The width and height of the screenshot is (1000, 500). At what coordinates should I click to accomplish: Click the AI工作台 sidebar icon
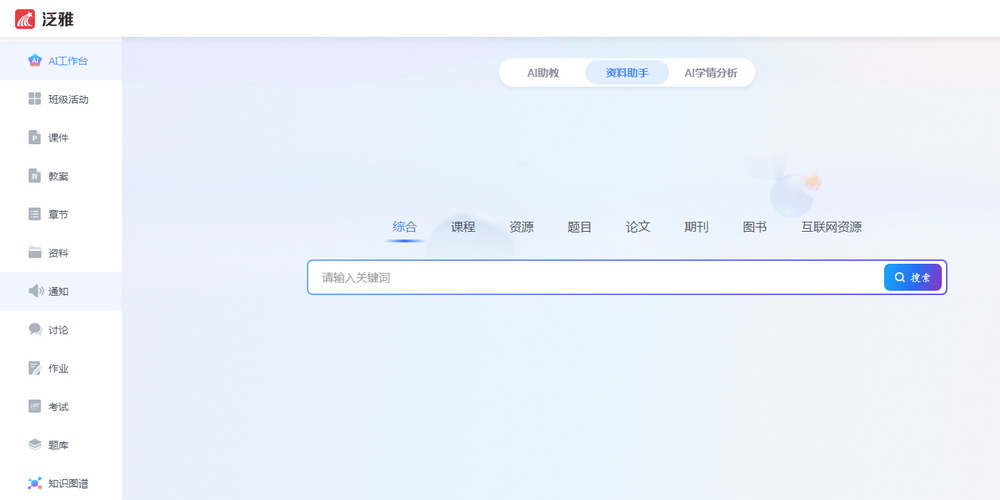(34, 61)
